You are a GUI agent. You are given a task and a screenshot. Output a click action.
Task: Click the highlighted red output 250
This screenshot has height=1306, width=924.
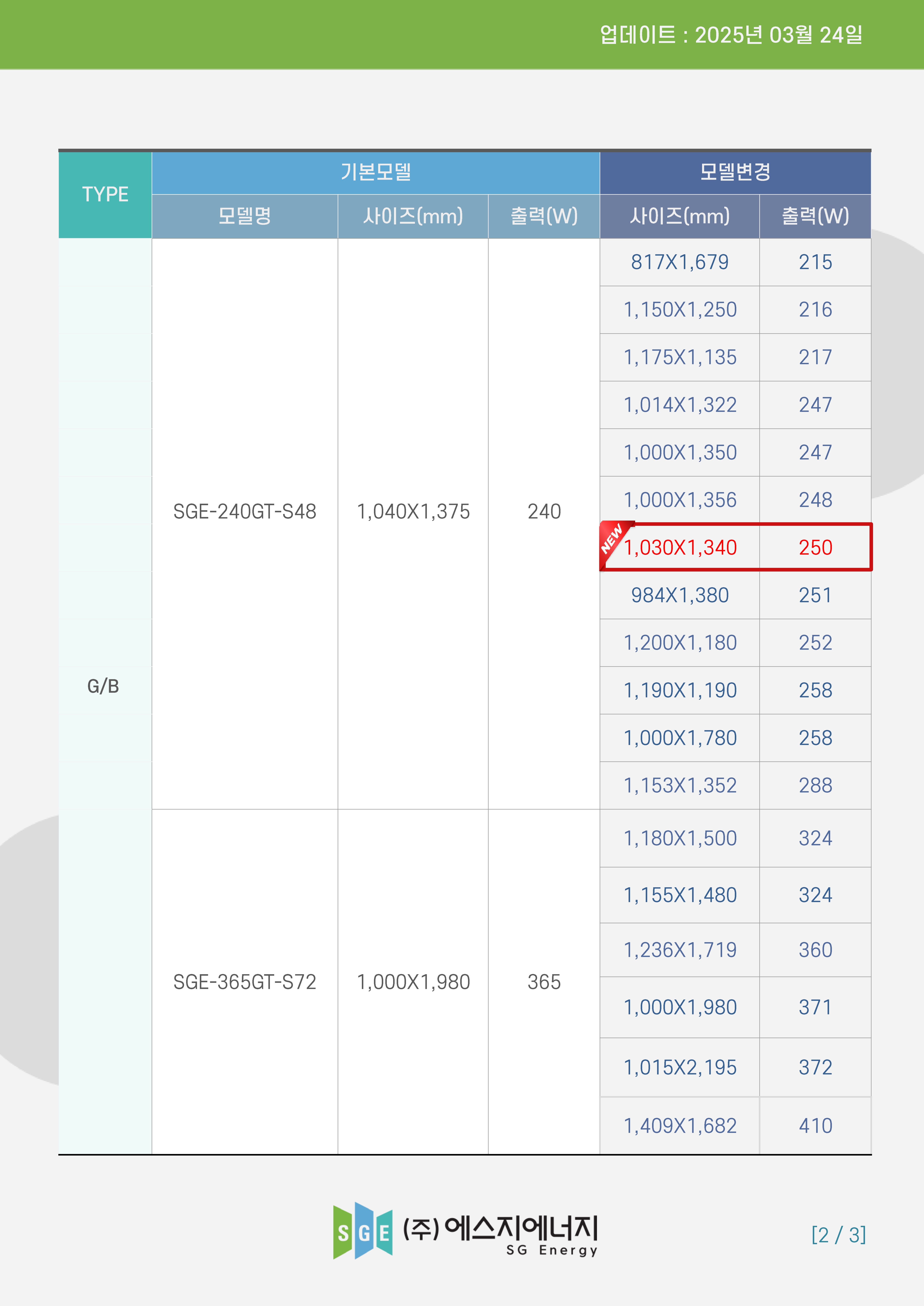click(815, 548)
